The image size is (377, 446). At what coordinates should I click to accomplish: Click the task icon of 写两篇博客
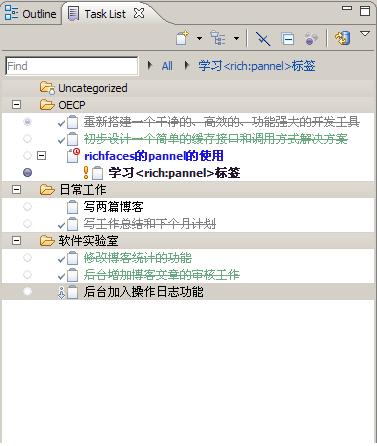click(x=72, y=207)
